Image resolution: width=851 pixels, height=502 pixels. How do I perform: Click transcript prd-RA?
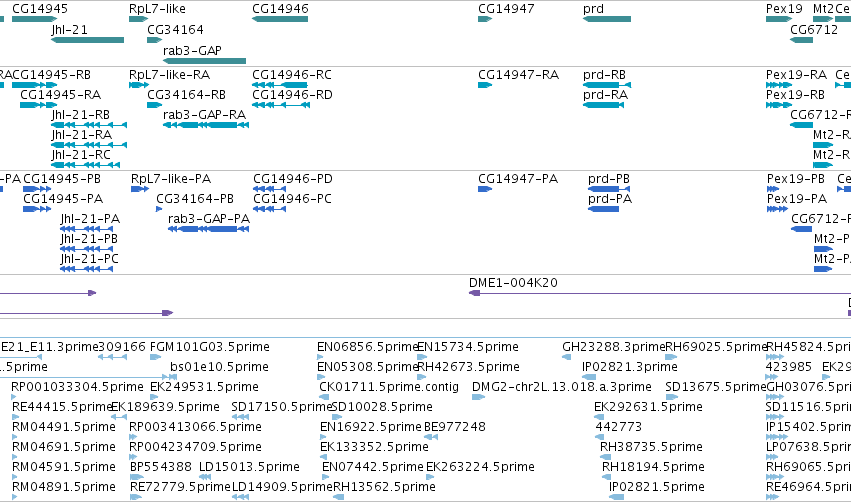pos(603,105)
